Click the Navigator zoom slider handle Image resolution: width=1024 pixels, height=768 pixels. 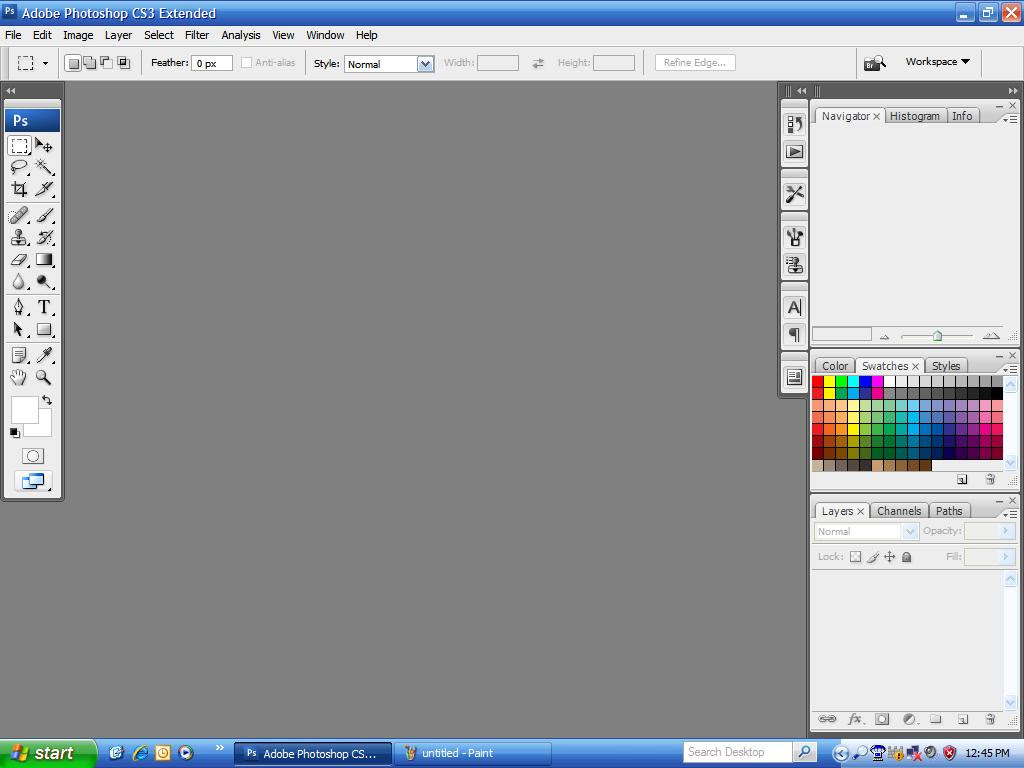pyautogui.click(x=937, y=336)
